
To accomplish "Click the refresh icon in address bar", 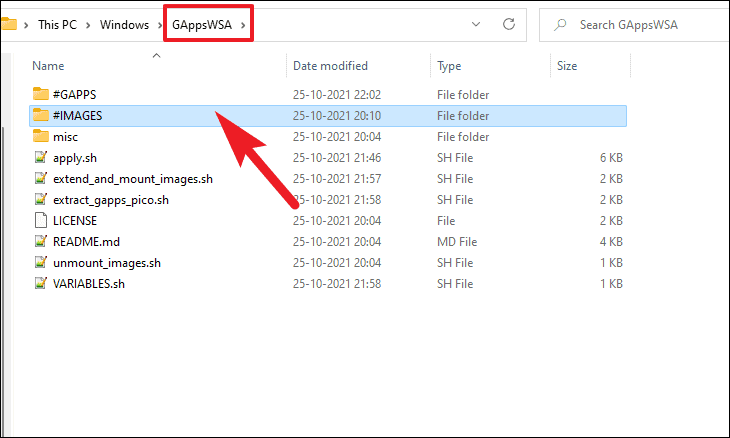I will tap(509, 24).
